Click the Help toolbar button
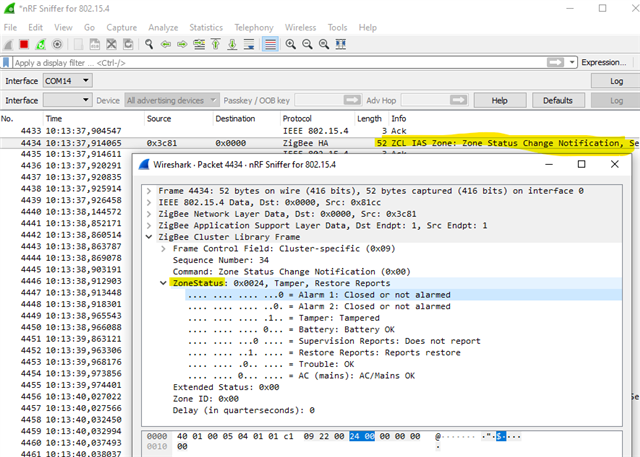The width and height of the screenshot is (640, 457). [x=500, y=100]
